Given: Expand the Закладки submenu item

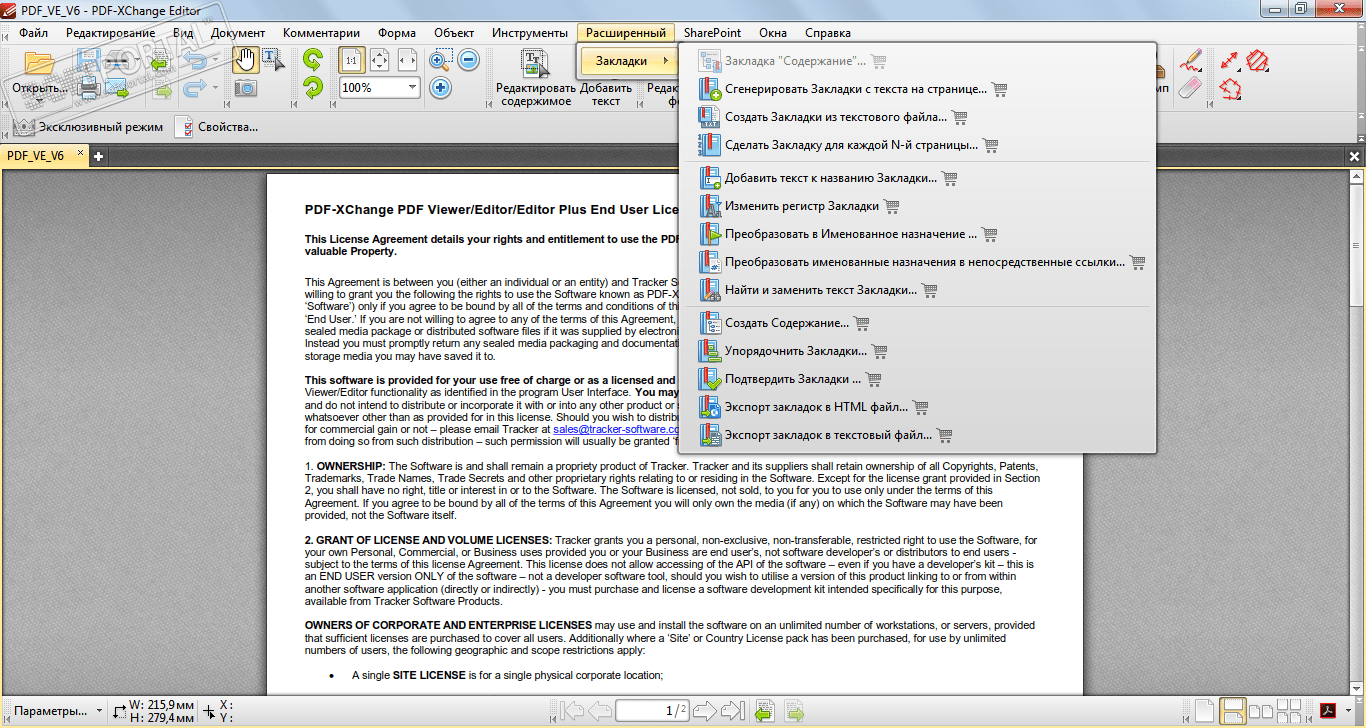Looking at the screenshot, I should click(x=629, y=61).
